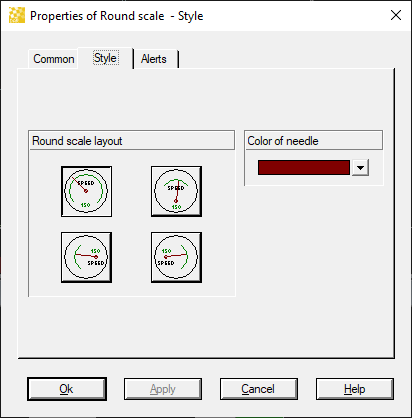Select the top-arc gauge layout with upward needle

pyautogui.click(x=176, y=191)
